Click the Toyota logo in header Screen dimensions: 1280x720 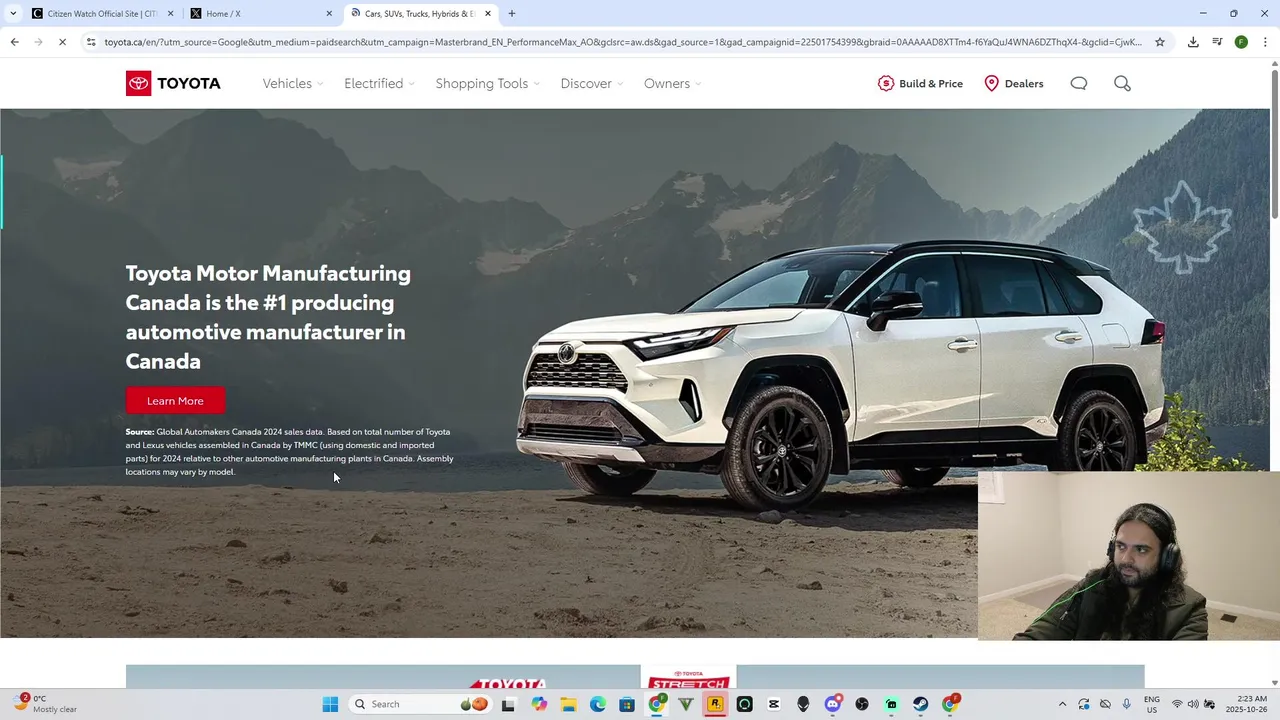point(173,83)
